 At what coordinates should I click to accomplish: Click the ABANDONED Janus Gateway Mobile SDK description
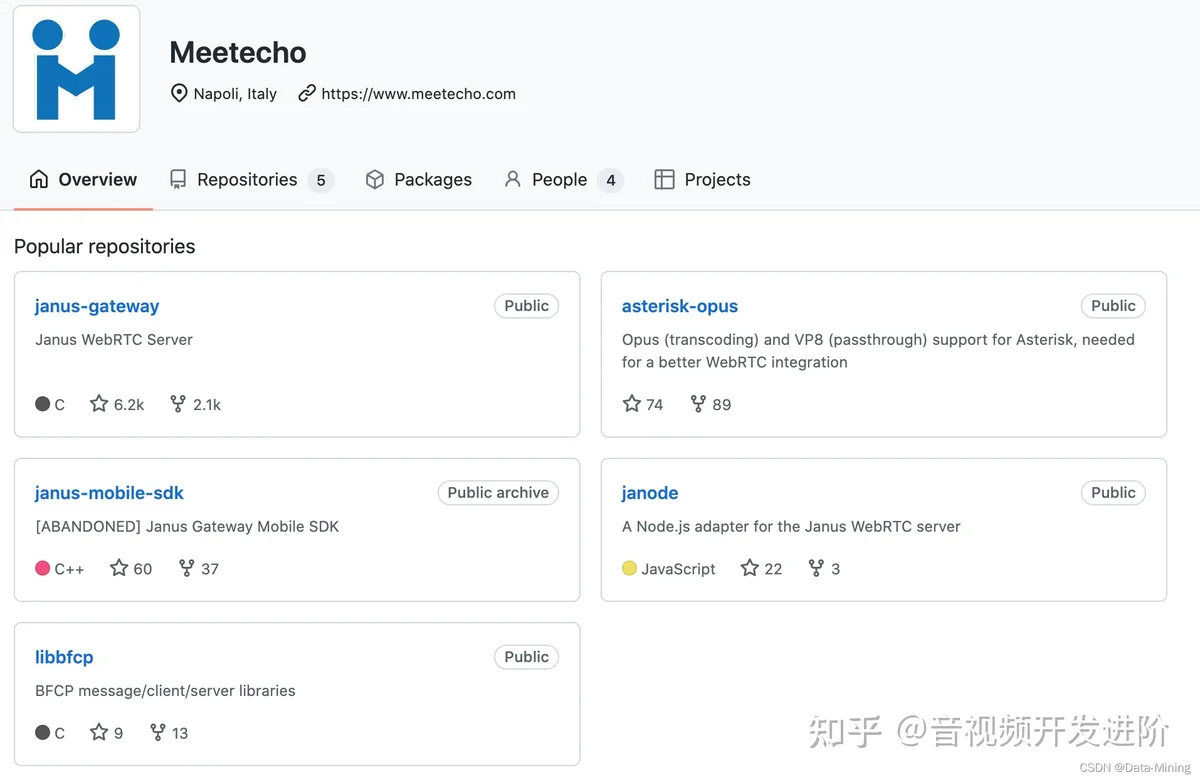(187, 527)
